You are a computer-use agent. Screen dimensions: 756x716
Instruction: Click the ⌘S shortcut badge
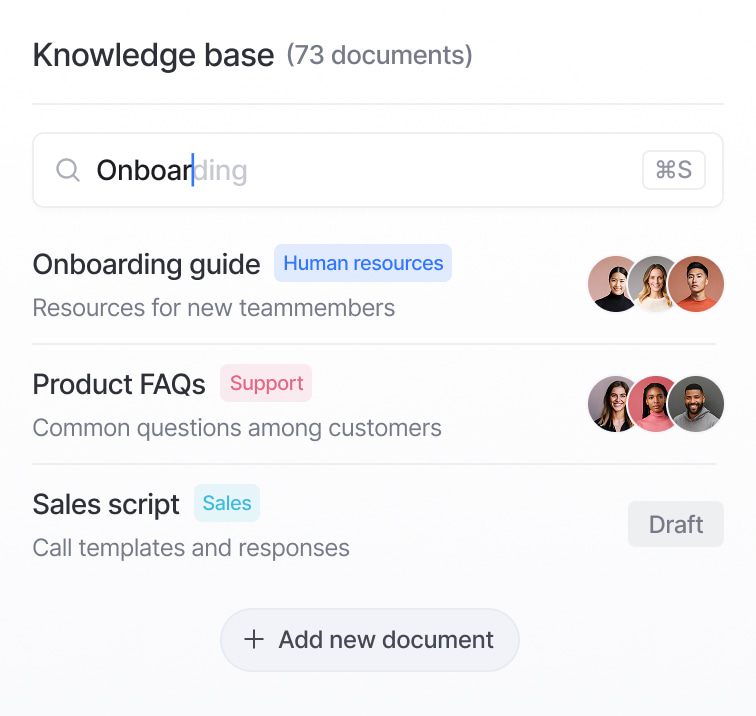coord(673,170)
